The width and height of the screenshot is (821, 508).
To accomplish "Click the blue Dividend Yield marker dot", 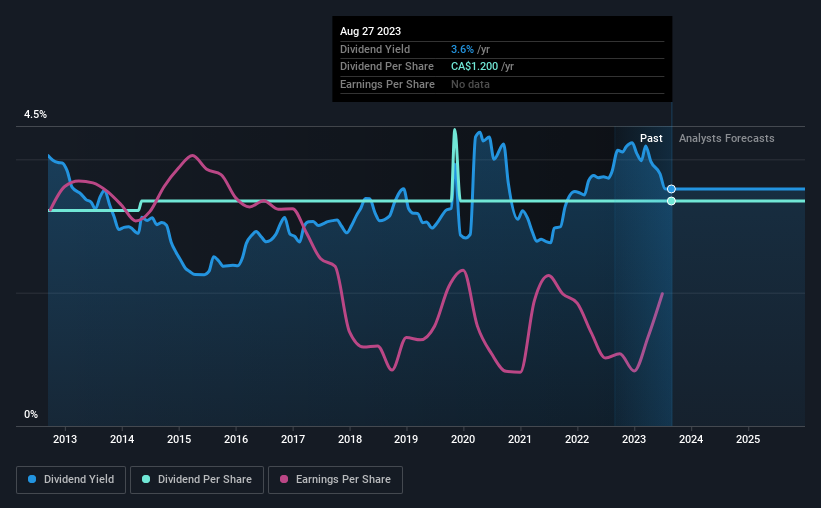I will coord(671,189).
